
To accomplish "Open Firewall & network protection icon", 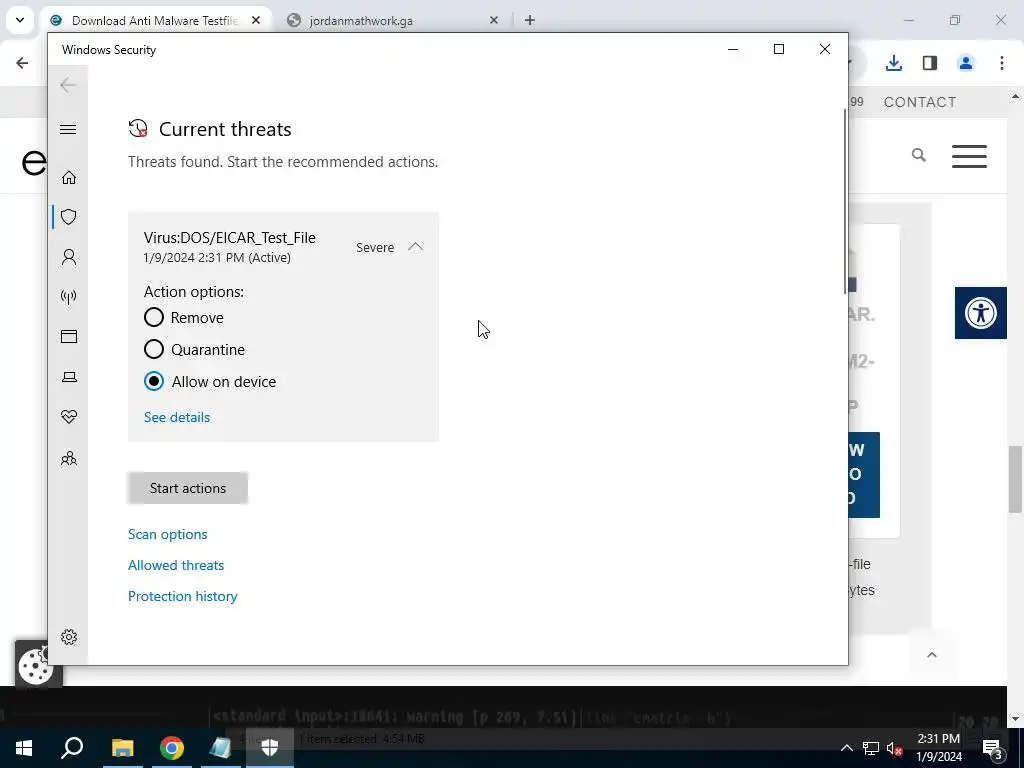I will pyautogui.click(x=69, y=297).
